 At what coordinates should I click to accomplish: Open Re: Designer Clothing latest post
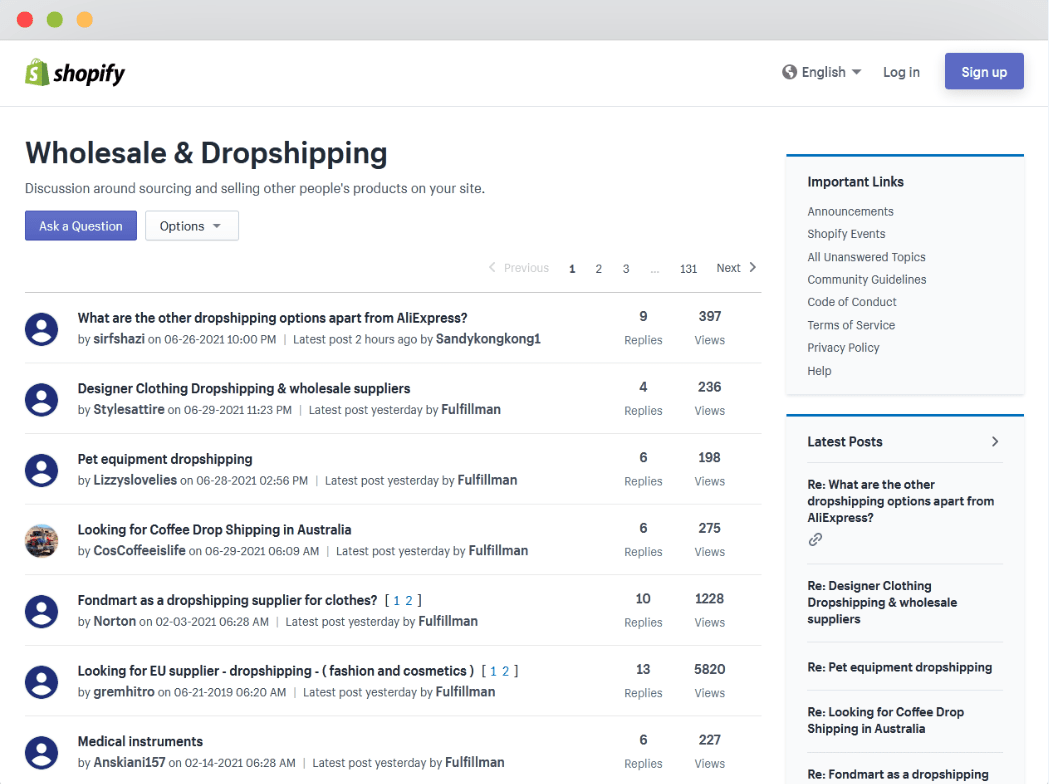pyautogui.click(x=882, y=602)
